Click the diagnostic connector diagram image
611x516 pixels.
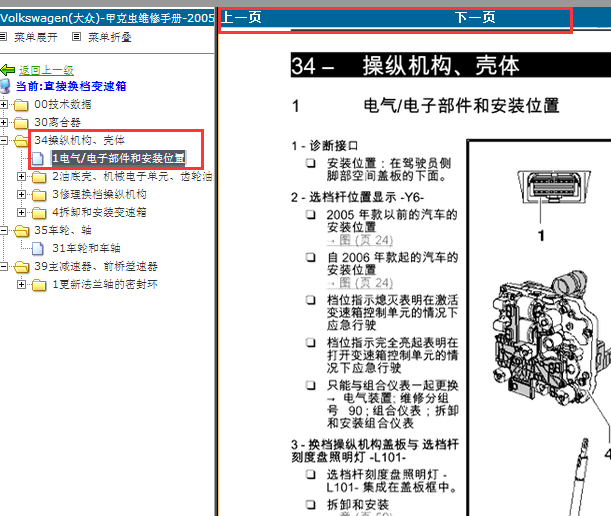tap(554, 187)
